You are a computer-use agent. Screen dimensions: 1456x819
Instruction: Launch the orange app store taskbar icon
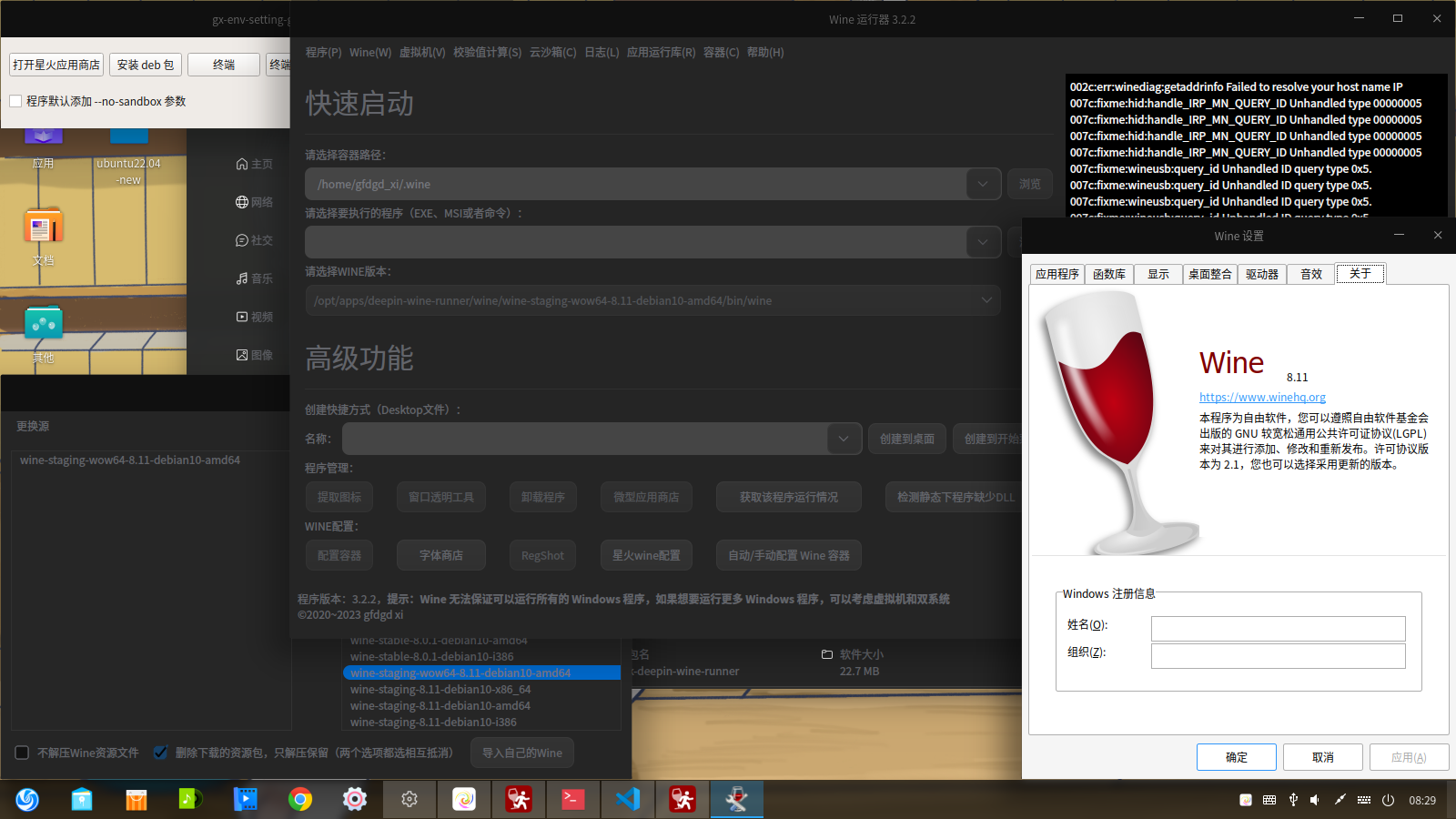coord(136,799)
